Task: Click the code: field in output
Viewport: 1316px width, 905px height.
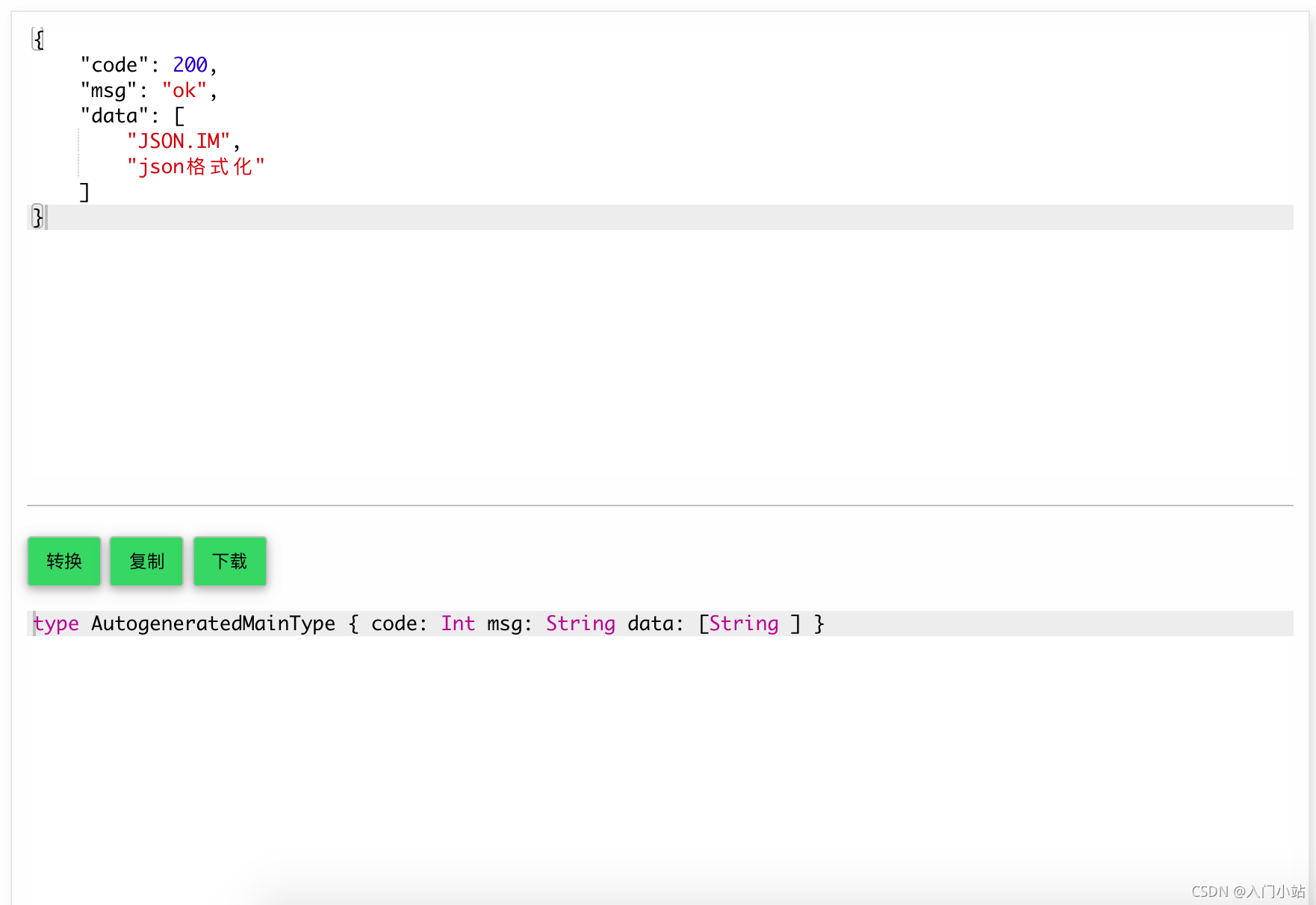Action: (400, 623)
